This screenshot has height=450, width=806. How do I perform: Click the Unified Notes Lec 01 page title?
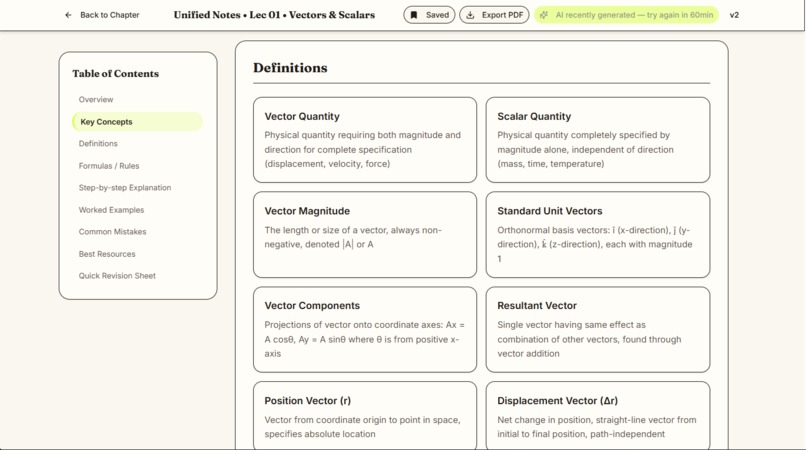coord(274,15)
